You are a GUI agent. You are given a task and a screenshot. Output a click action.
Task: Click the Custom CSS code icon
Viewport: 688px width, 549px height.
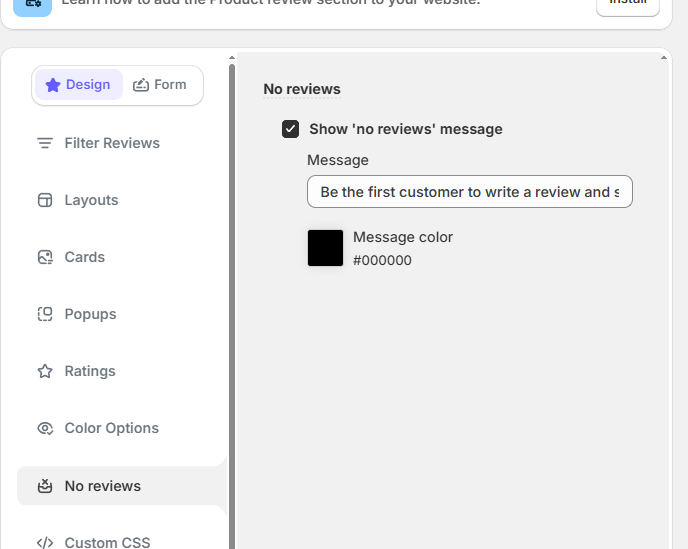(45, 543)
